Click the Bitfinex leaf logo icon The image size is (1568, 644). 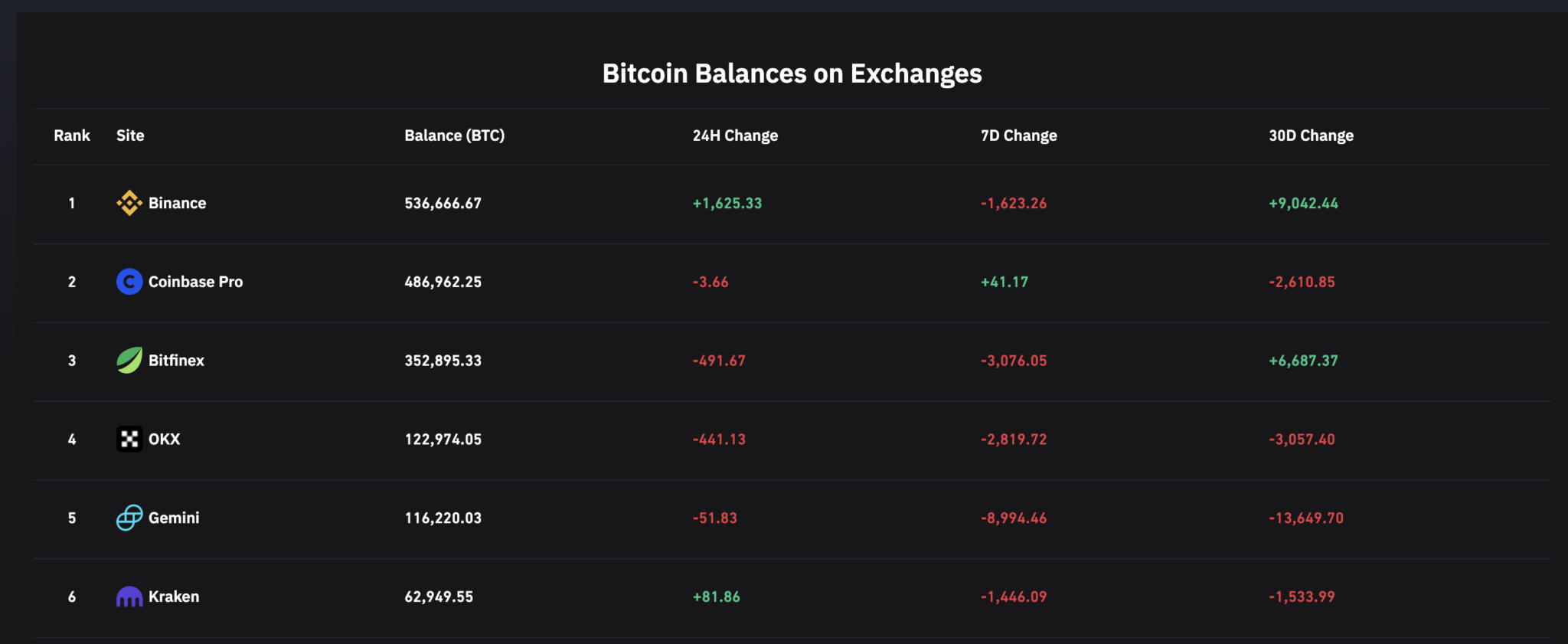pos(129,360)
